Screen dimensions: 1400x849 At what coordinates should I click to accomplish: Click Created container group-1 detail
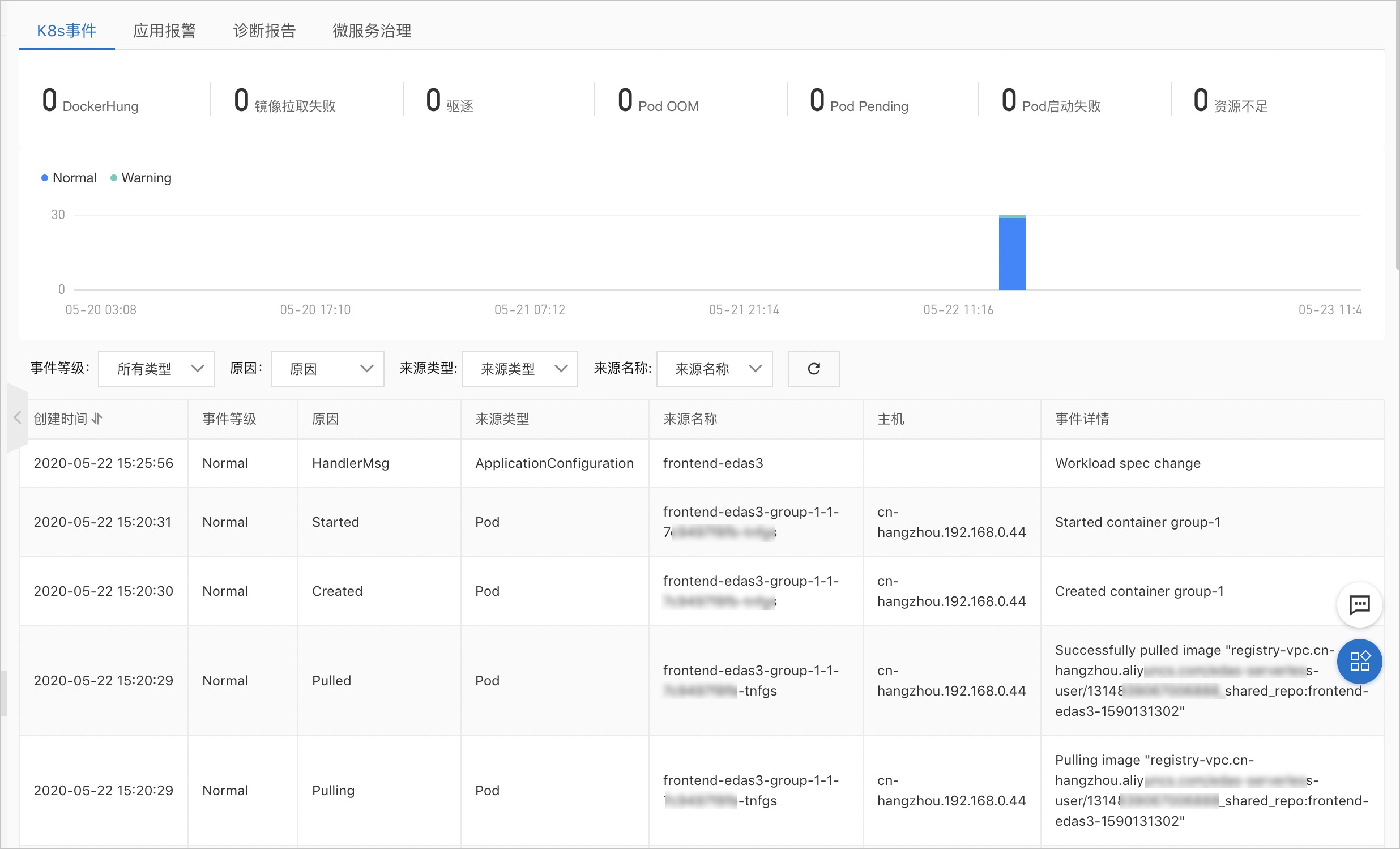pyautogui.click(x=1139, y=591)
